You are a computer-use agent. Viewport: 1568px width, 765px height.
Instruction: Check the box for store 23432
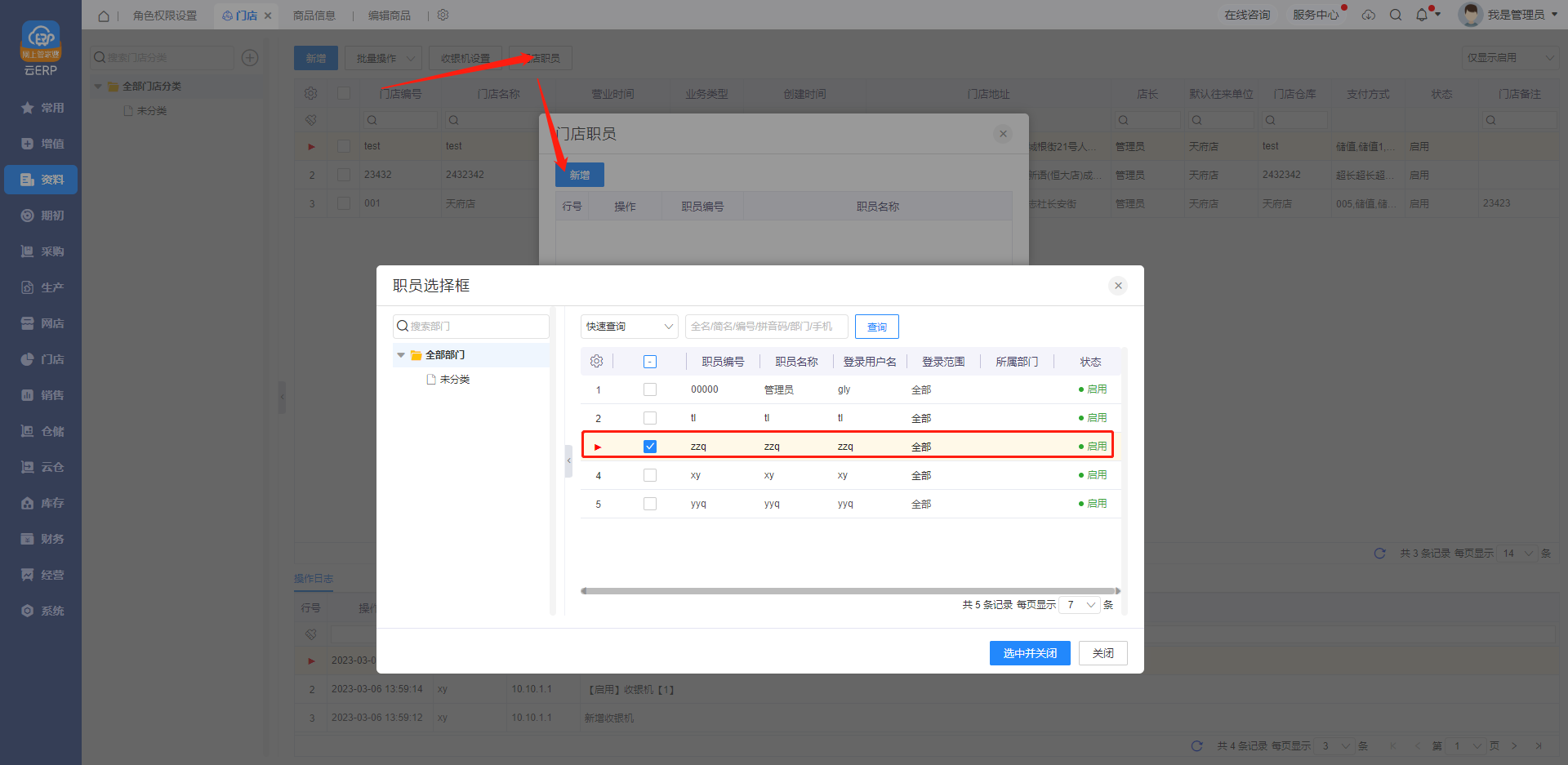click(344, 175)
